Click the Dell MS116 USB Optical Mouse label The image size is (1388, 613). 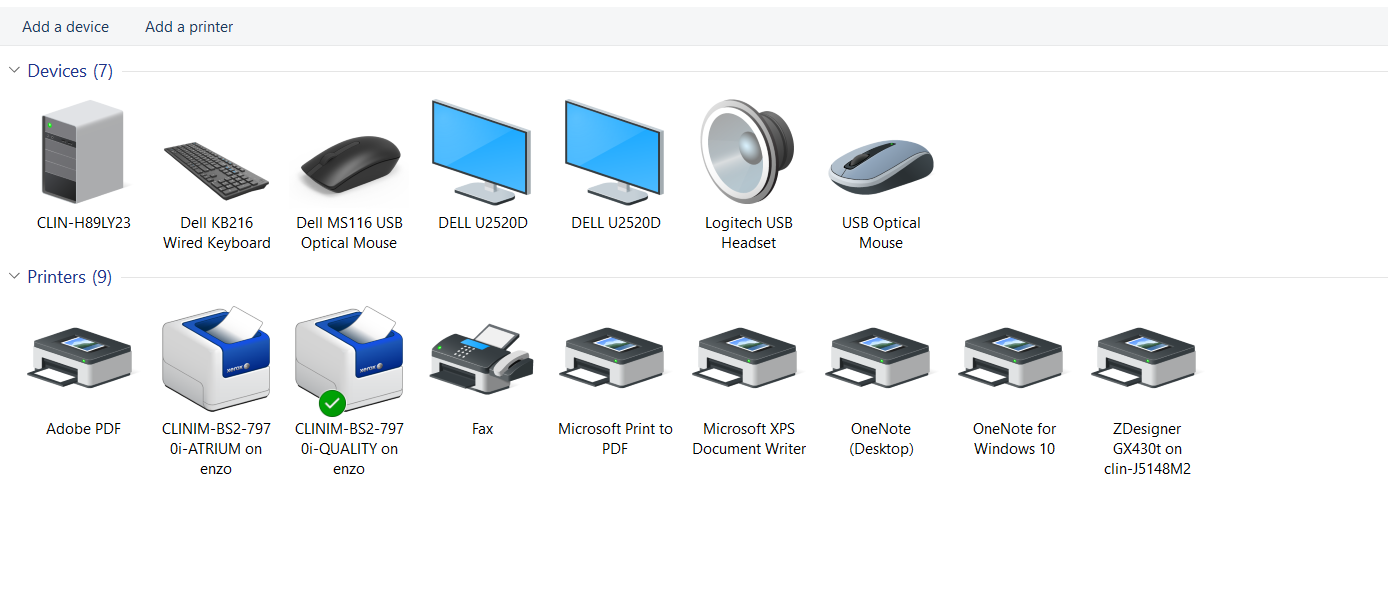(x=349, y=233)
